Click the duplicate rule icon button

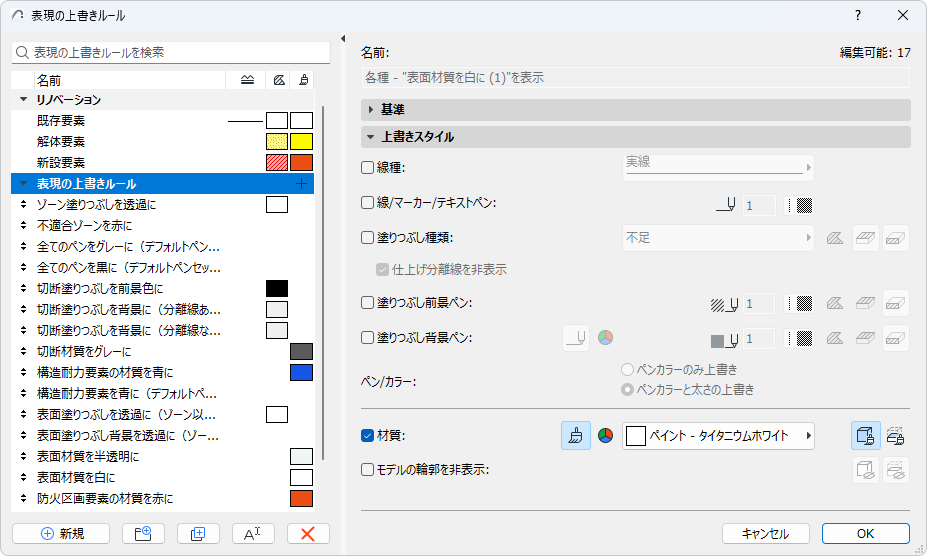[x=198, y=534]
